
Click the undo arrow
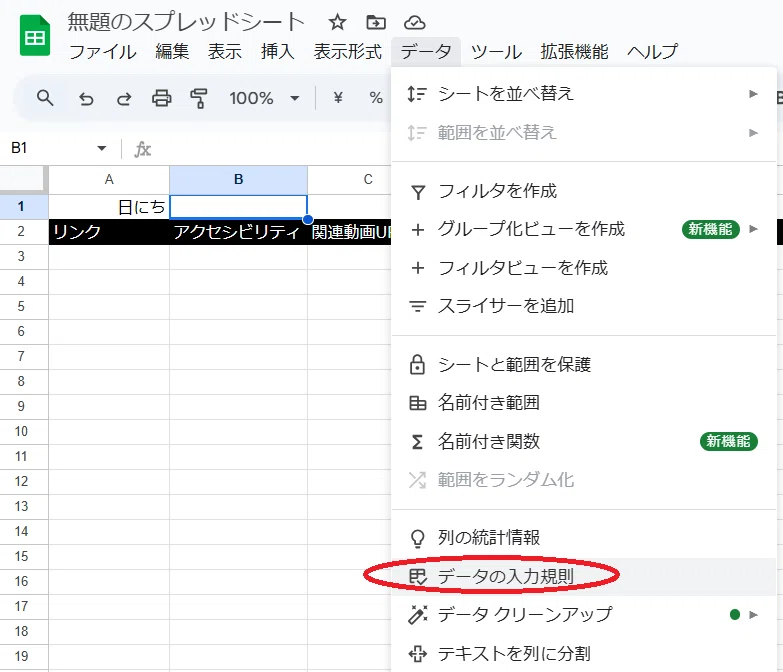click(86, 98)
